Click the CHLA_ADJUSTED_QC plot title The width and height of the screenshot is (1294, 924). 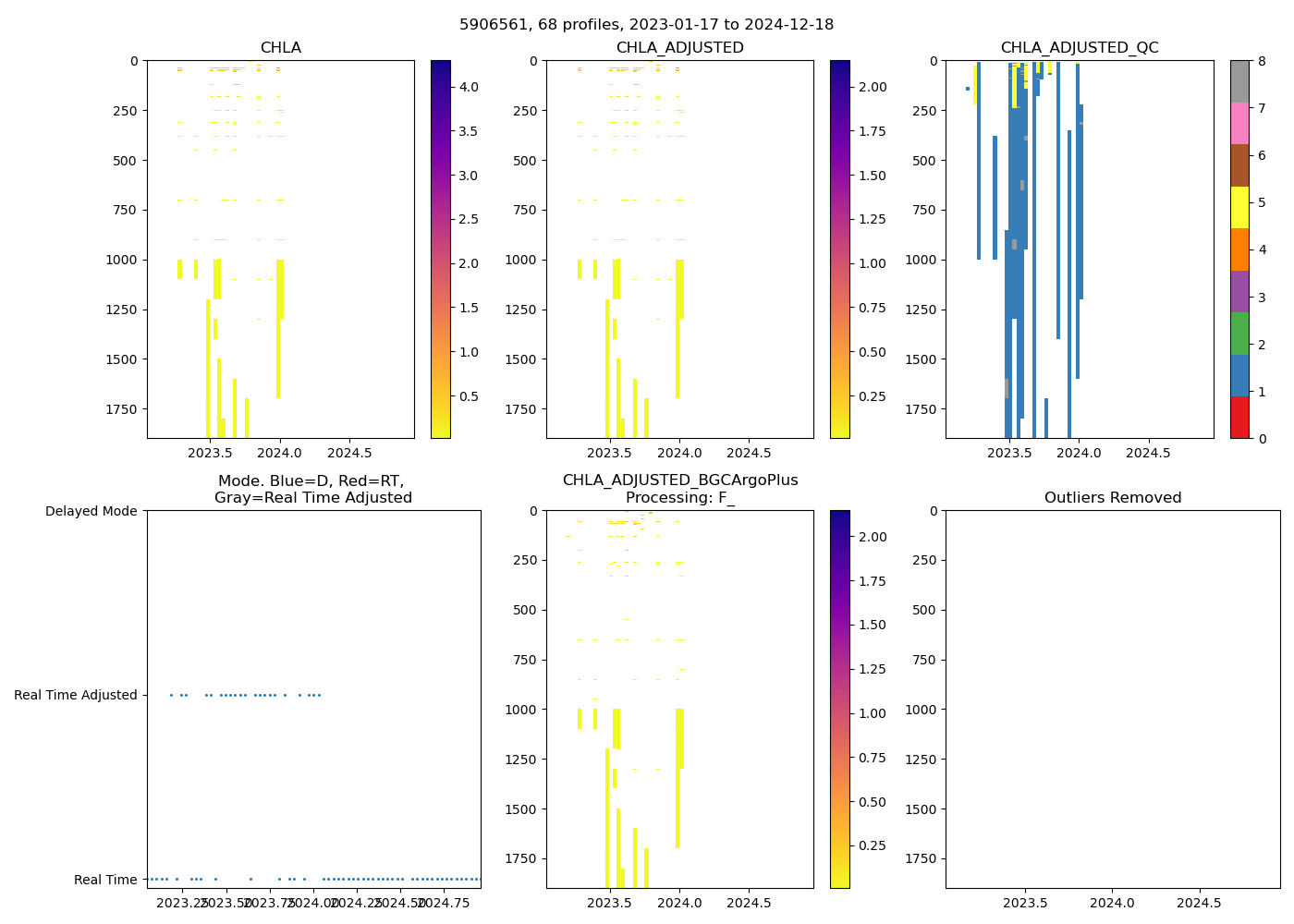[x=1079, y=48]
